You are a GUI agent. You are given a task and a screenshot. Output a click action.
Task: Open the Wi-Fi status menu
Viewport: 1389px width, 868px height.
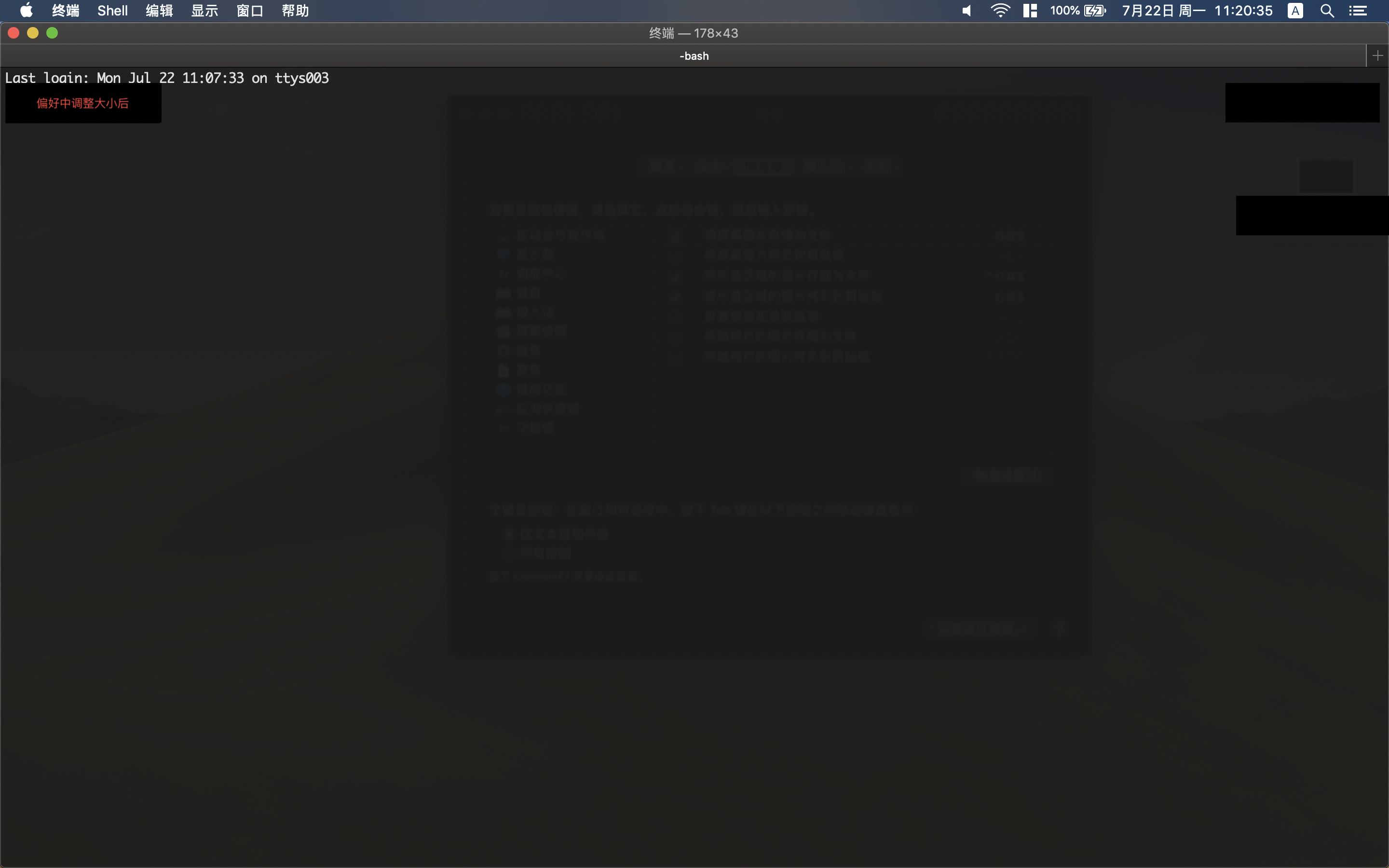(1000, 10)
